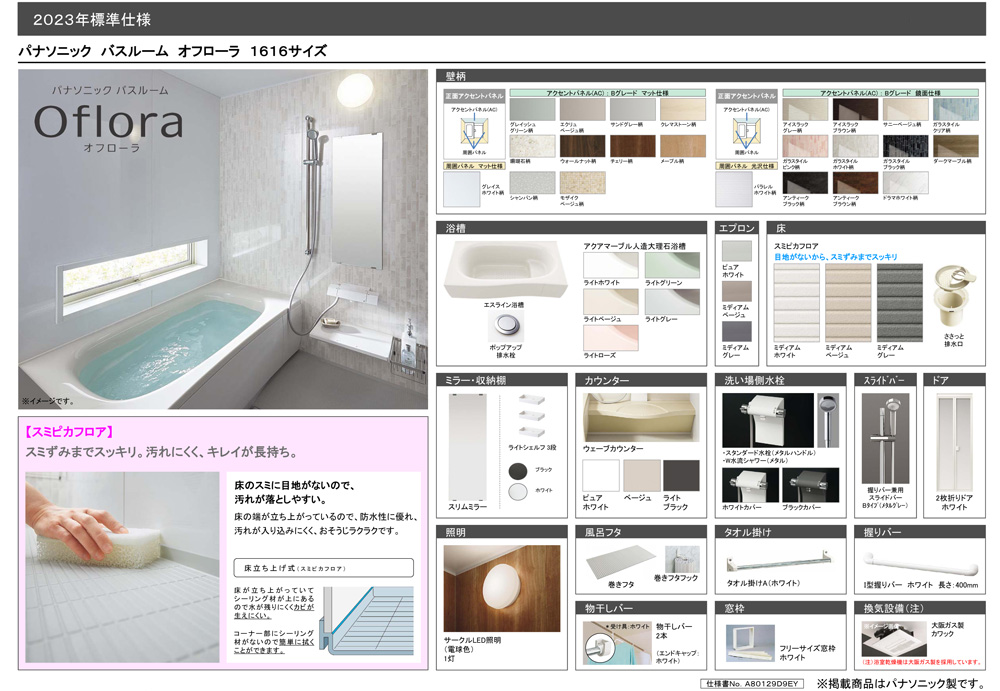Click the 2023年標準仕様 title bar text
Screen dimensions: 1000x691
coord(92,20)
